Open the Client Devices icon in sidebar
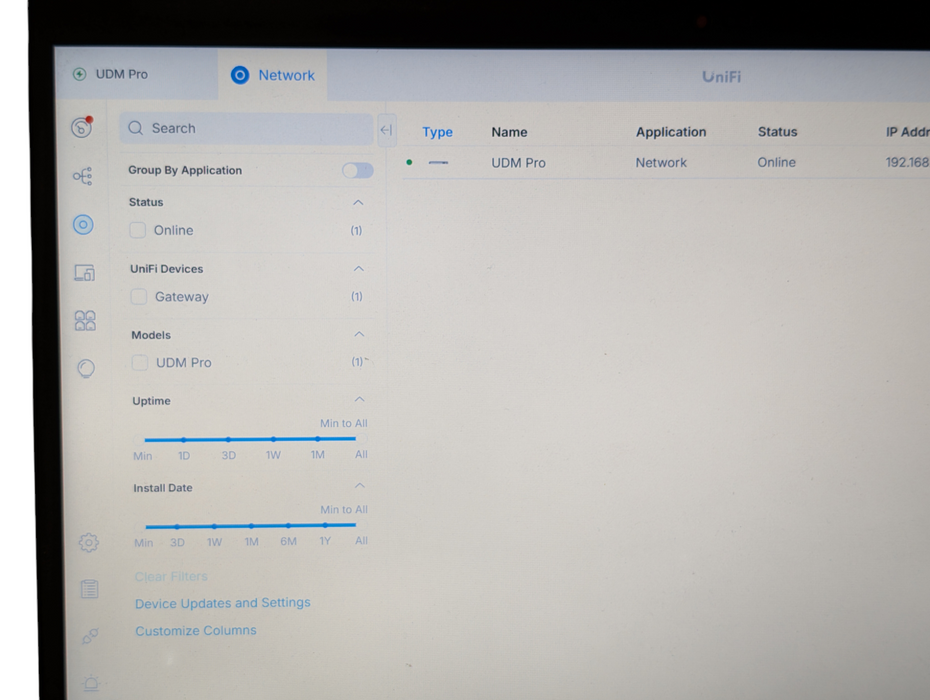Image resolution: width=930 pixels, height=700 pixels. point(84,273)
